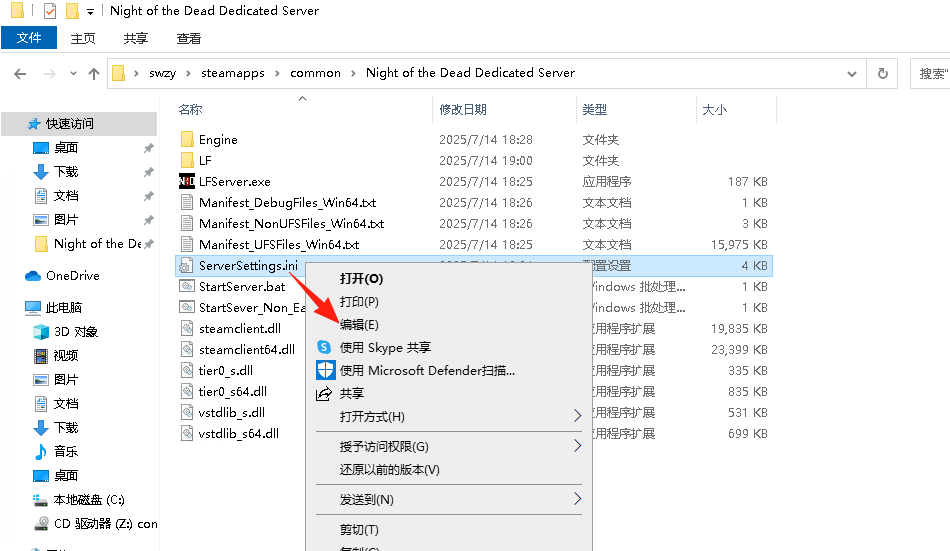Screen dimensions: 950x551
Task: Click the vstdlib_s64.dll file icon
Action: [x=187, y=433]
